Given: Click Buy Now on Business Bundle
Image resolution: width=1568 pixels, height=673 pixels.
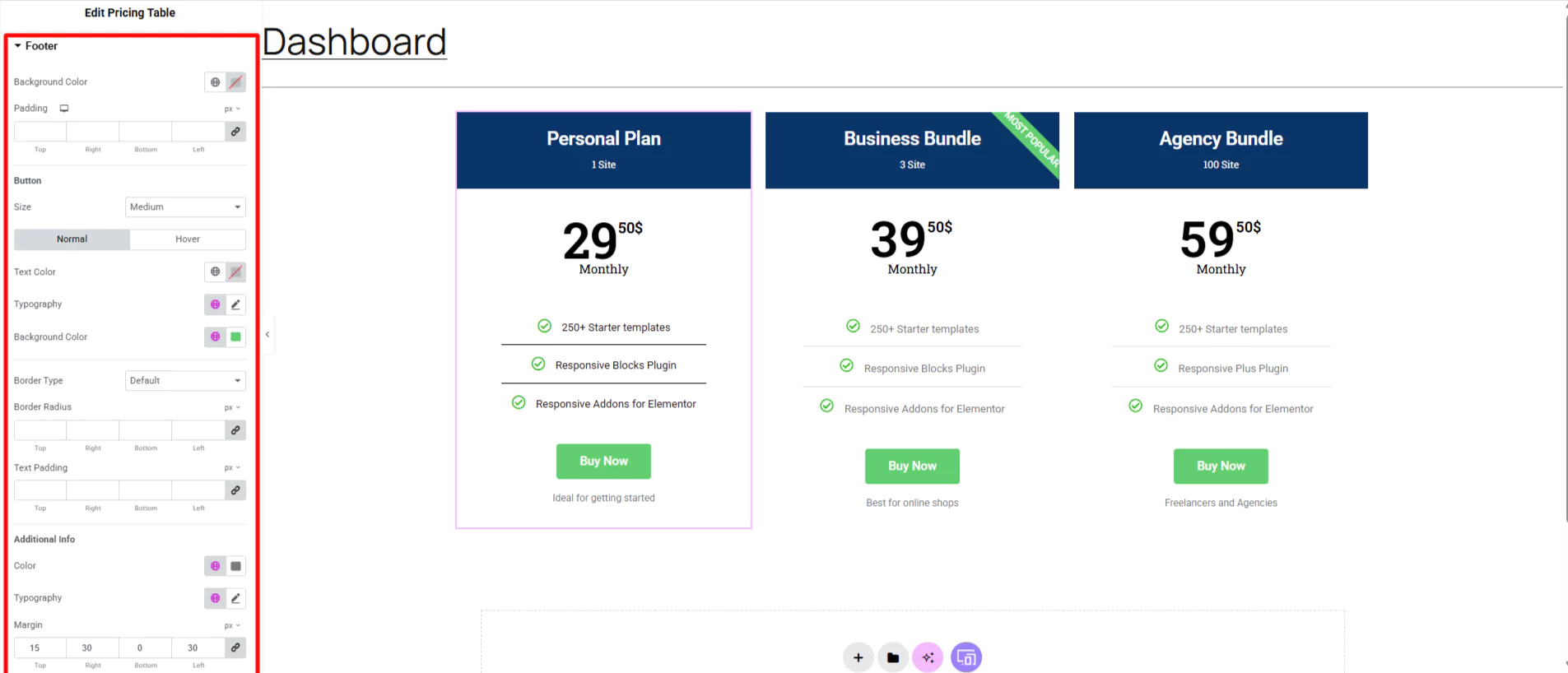Looking at the screenshot, I should click(912, 466).
